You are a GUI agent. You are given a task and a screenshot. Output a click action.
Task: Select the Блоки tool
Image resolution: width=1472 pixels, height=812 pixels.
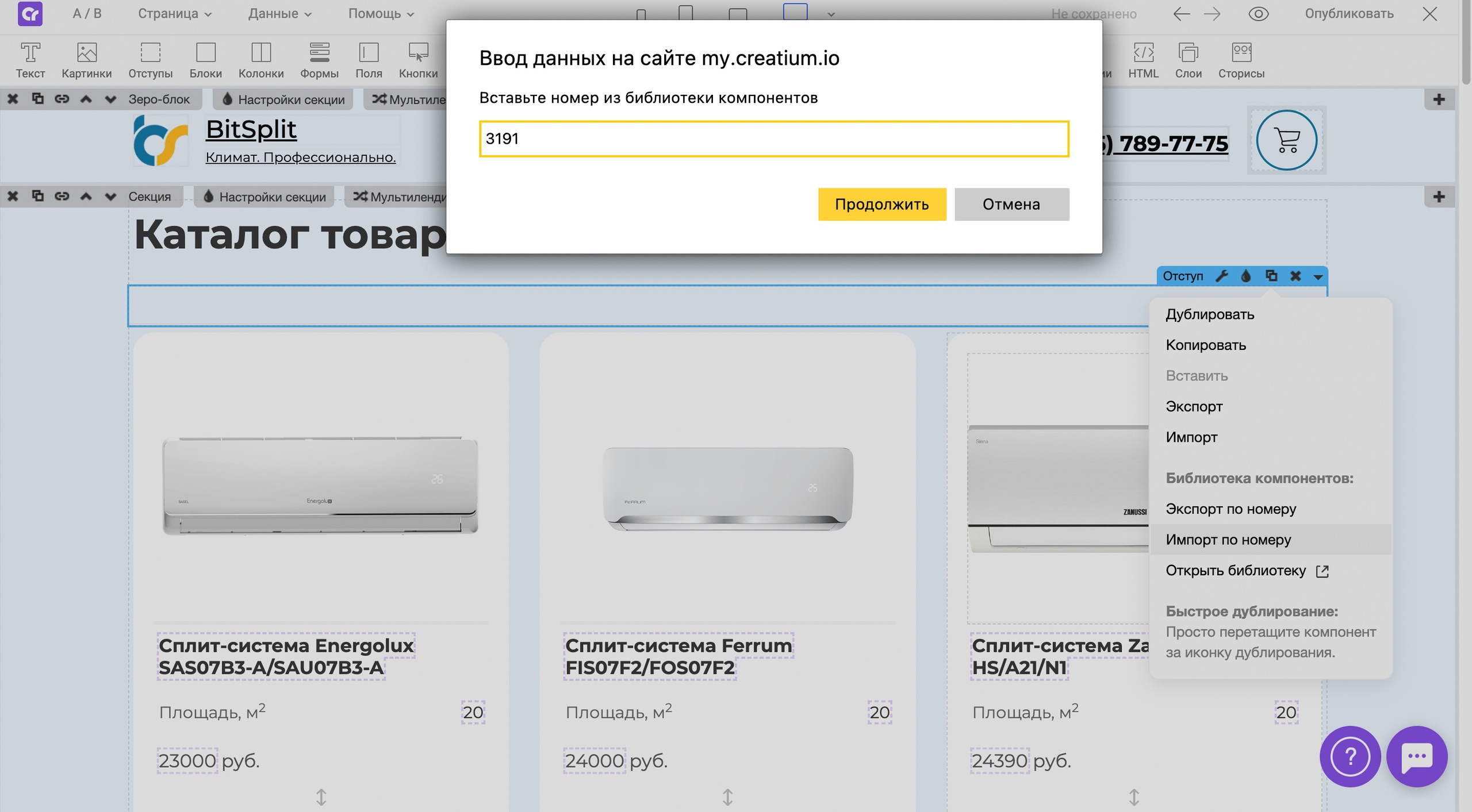click(206, 60)
